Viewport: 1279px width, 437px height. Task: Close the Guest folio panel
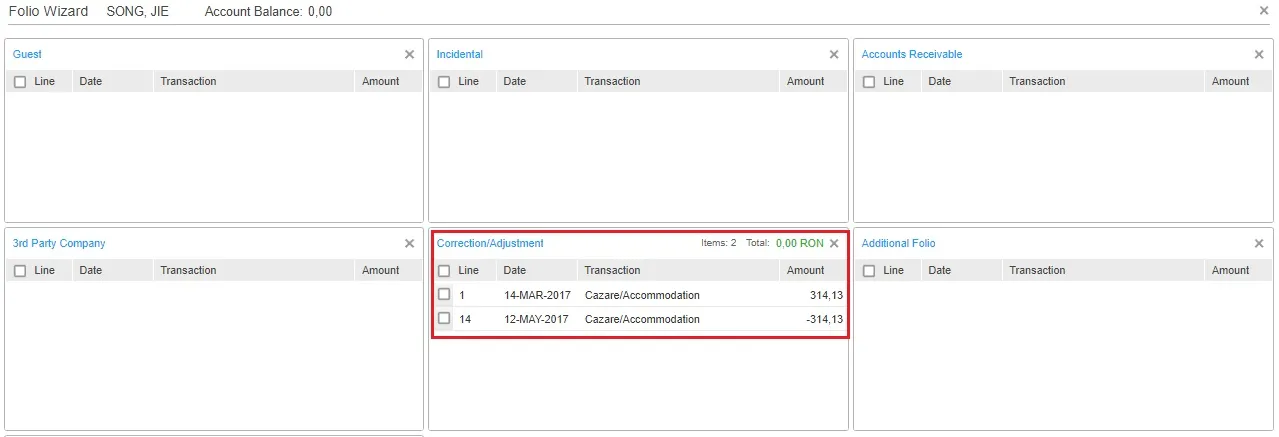[x=409, y=55]
